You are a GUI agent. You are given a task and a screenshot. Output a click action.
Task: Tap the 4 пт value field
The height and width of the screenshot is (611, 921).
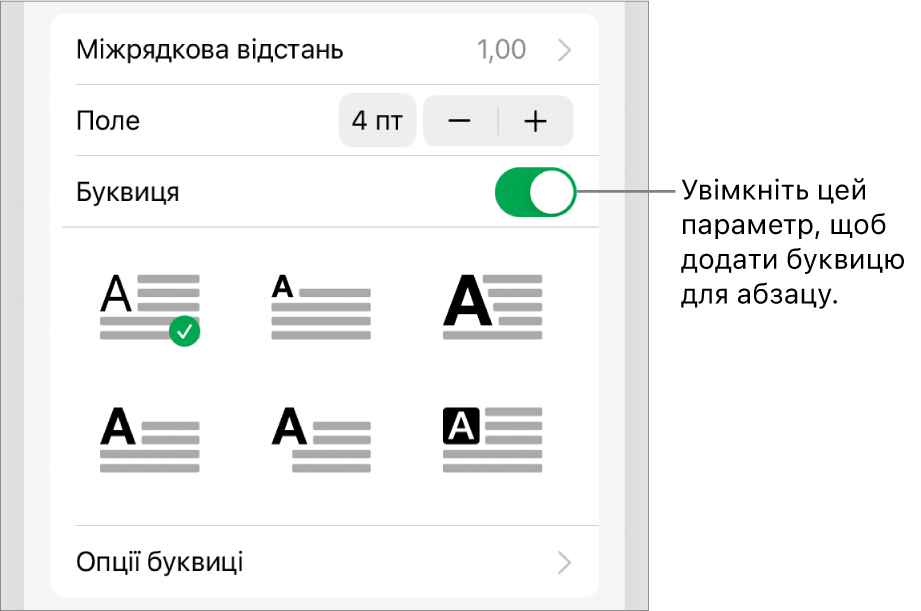coord(377,121)
